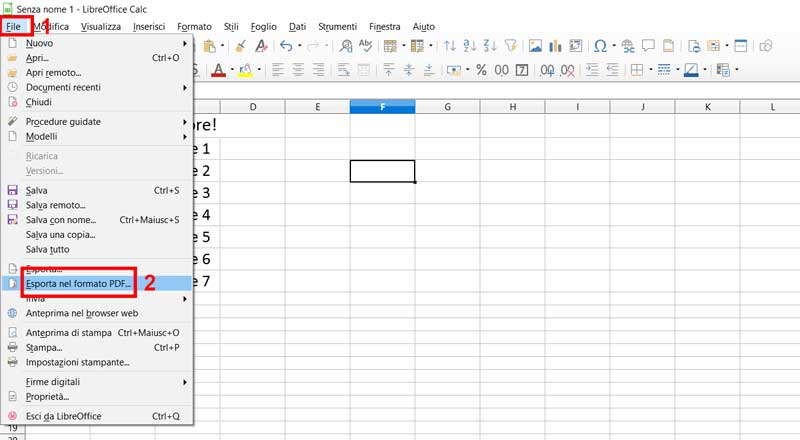Toggle the Wrap Text icon
The image size is (800, 440).
(343, 70)
